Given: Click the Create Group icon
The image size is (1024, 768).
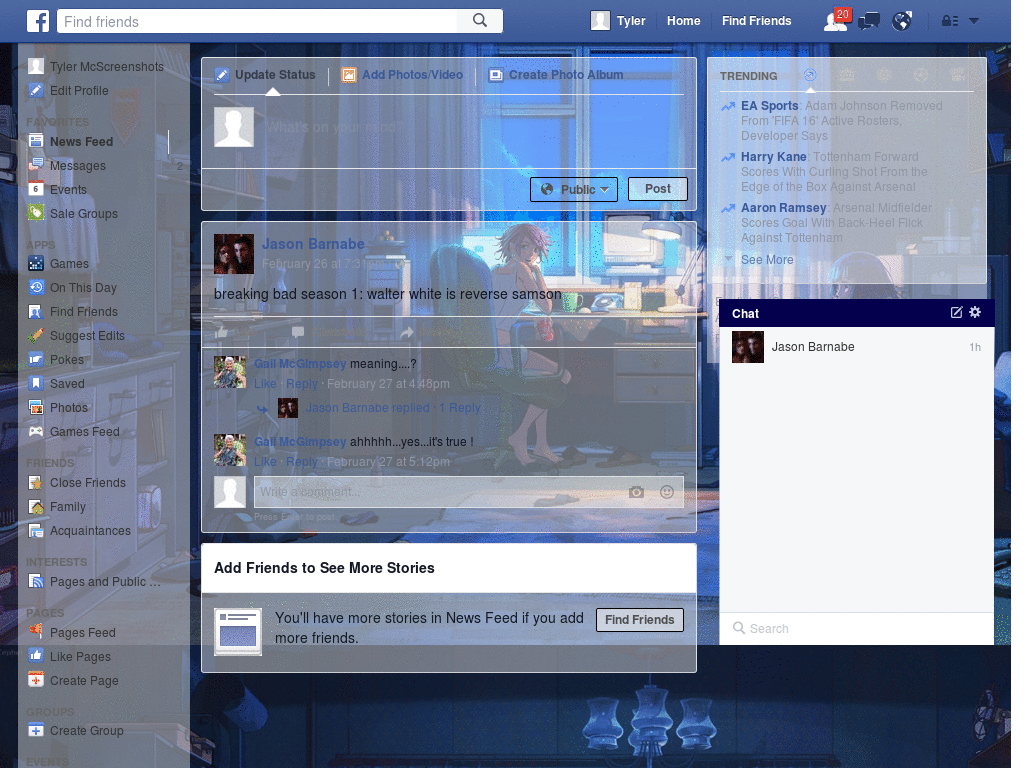Looking at the screenshot, I should click(x=36, y=731).
